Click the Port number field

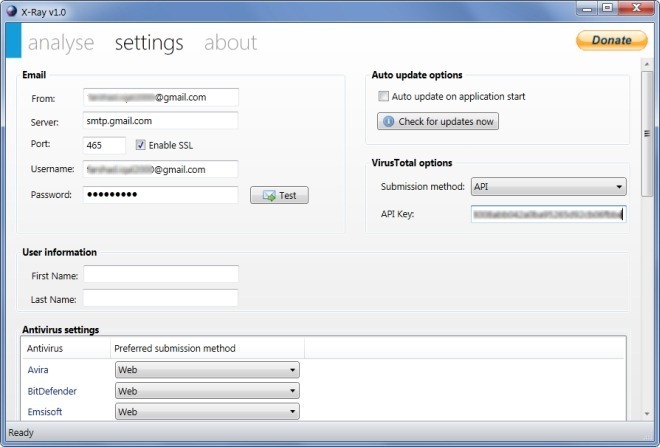(x=104, y=145)
